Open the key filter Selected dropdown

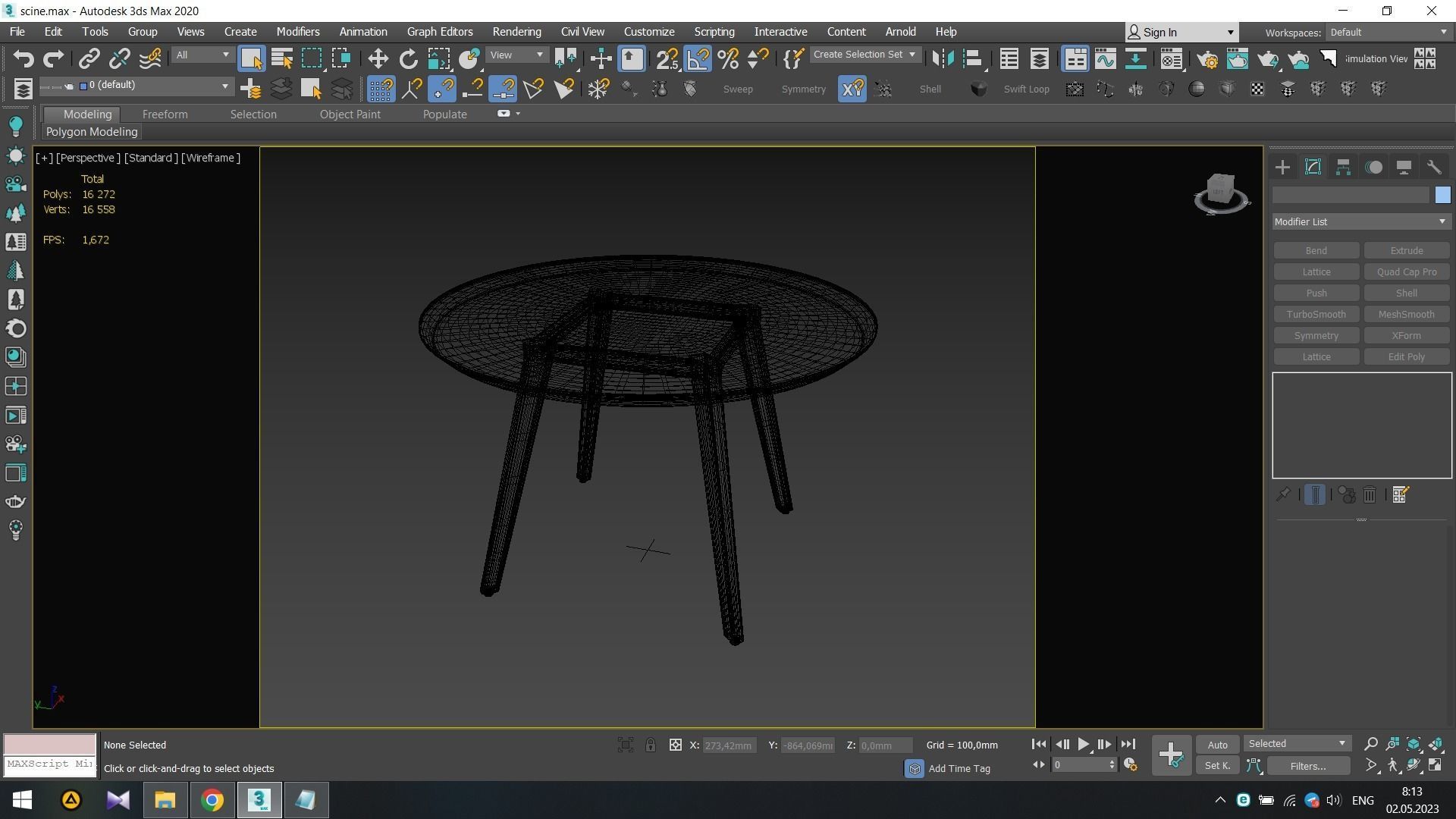click(1297, 744)
